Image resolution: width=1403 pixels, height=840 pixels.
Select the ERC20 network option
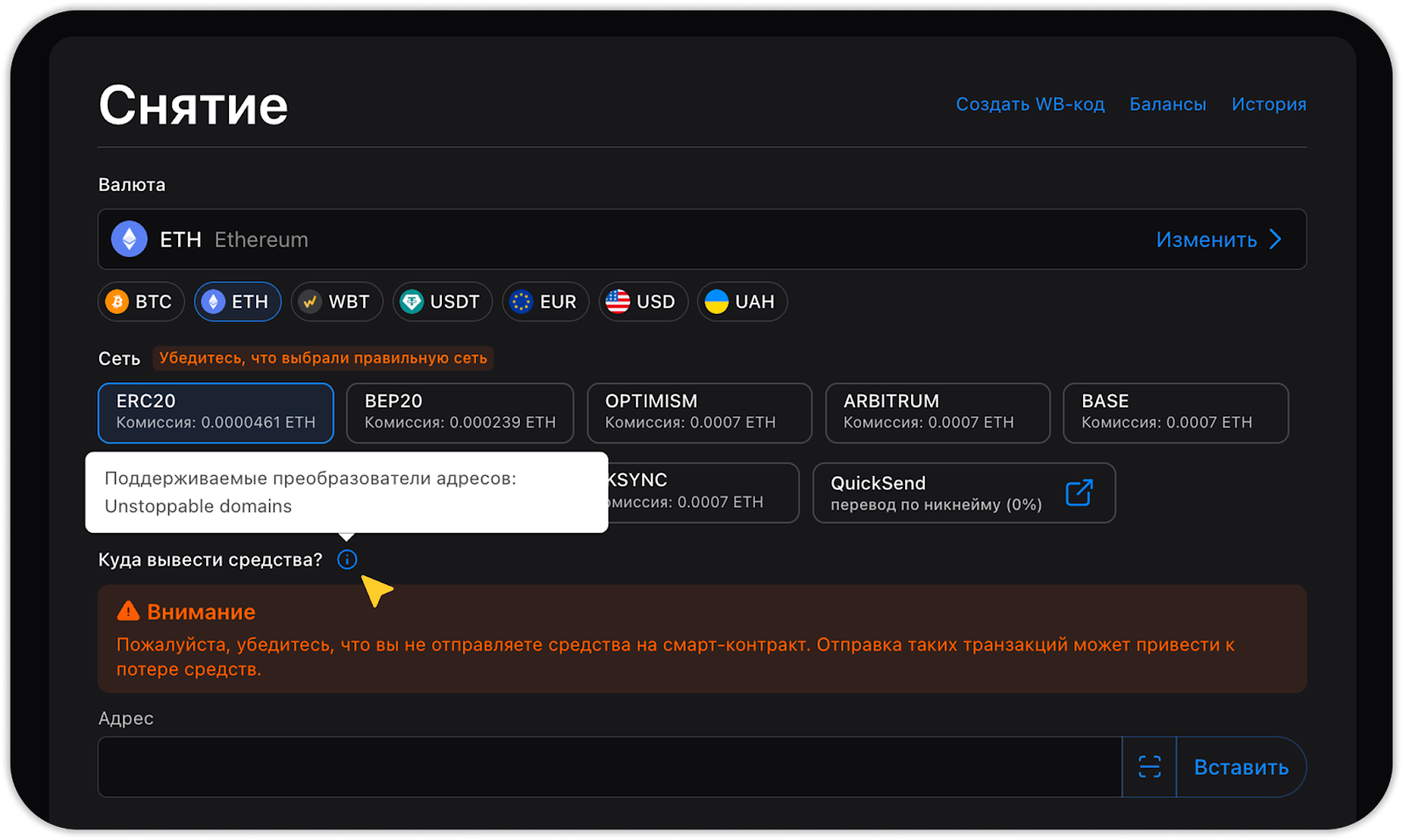click(x=216, y=412)
